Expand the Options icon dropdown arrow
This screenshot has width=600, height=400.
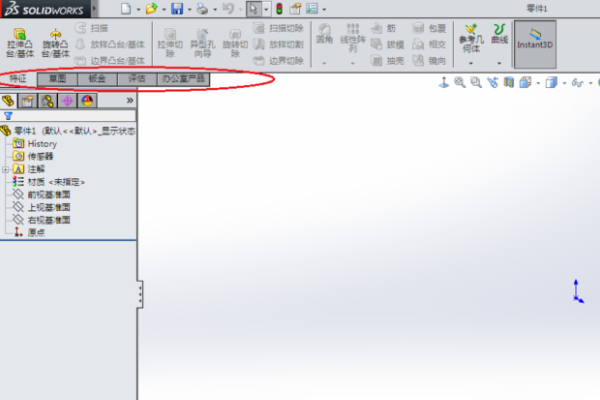pos(324,9)
